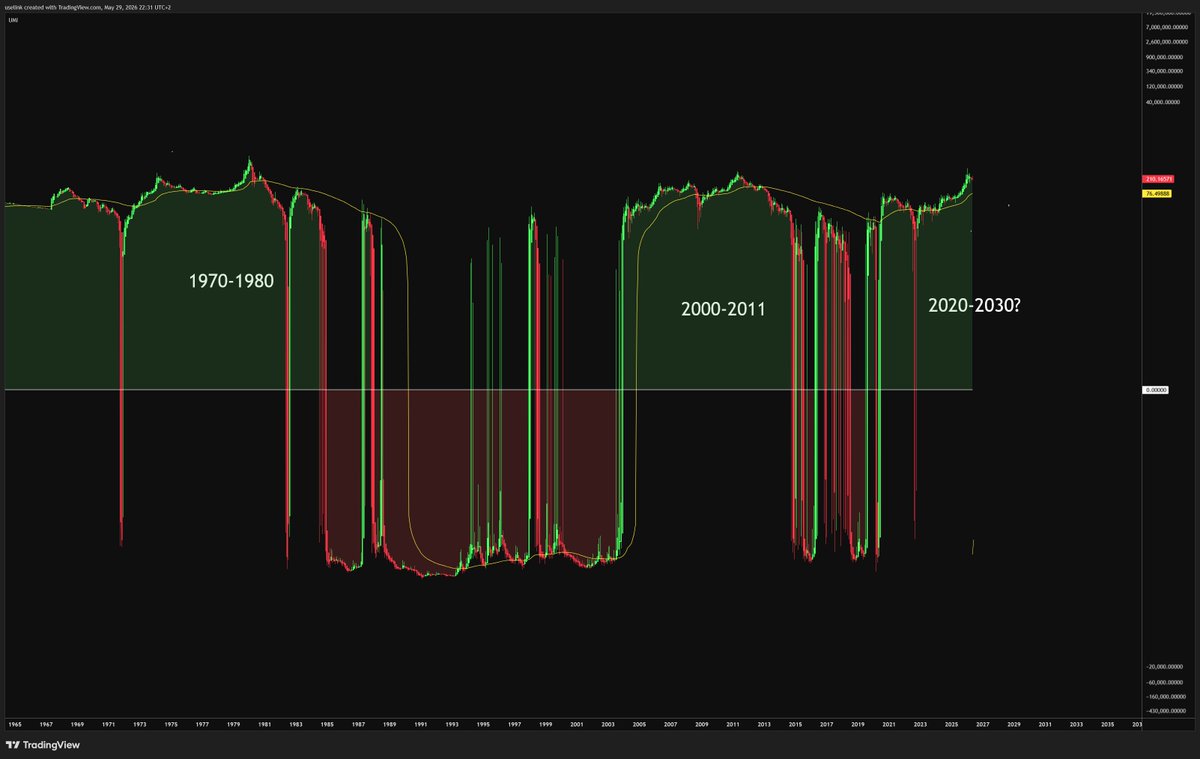Image resolution: width=1200 pixels, height=759 pixels.
Task: Click the 2027 label on time axis
Action: point(982,724)
